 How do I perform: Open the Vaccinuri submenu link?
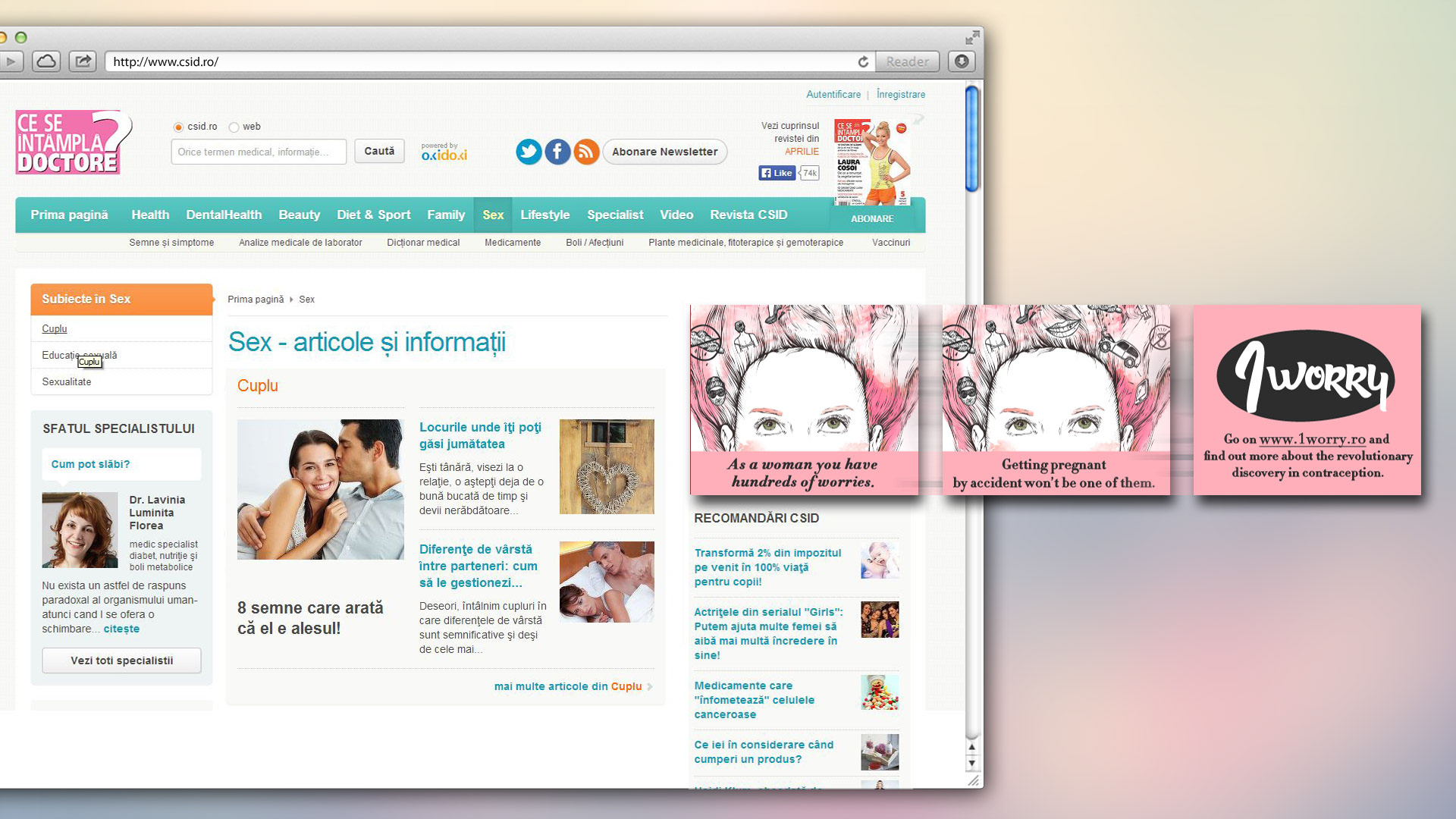(x=891, y=243)
